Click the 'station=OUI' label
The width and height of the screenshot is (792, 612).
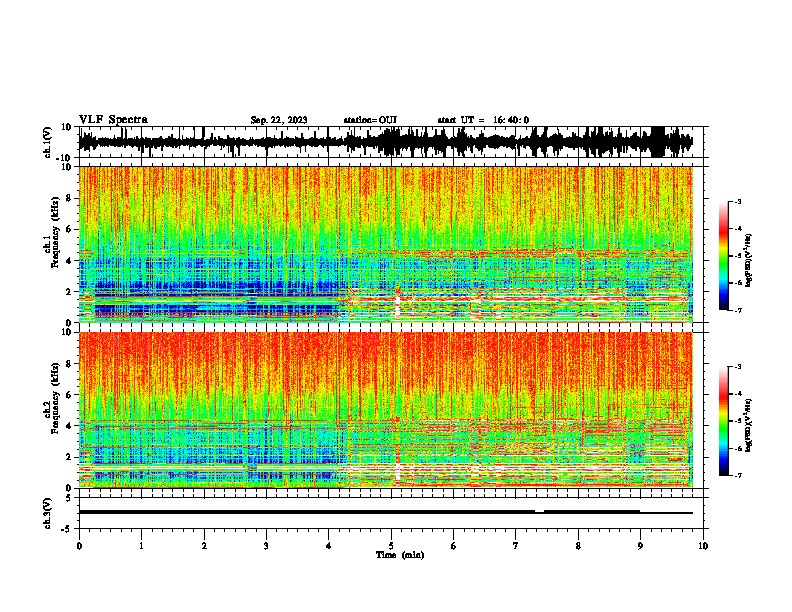tap(370, 120)
